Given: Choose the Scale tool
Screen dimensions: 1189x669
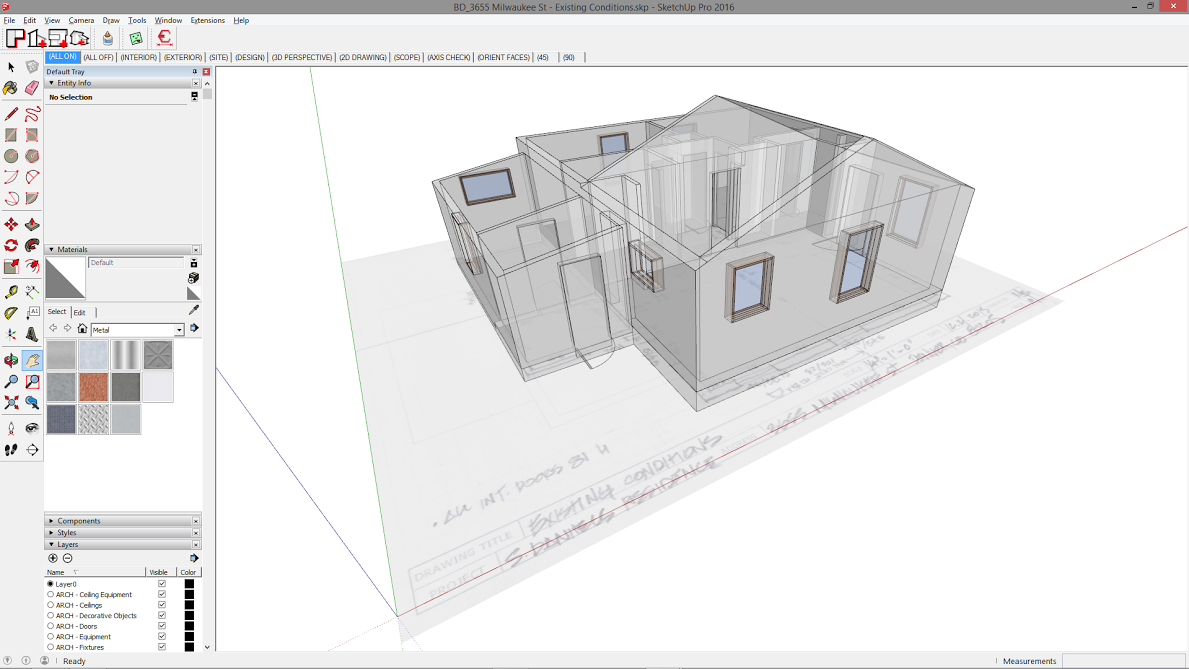Looking at the screenshot, I should coord(11,266).
